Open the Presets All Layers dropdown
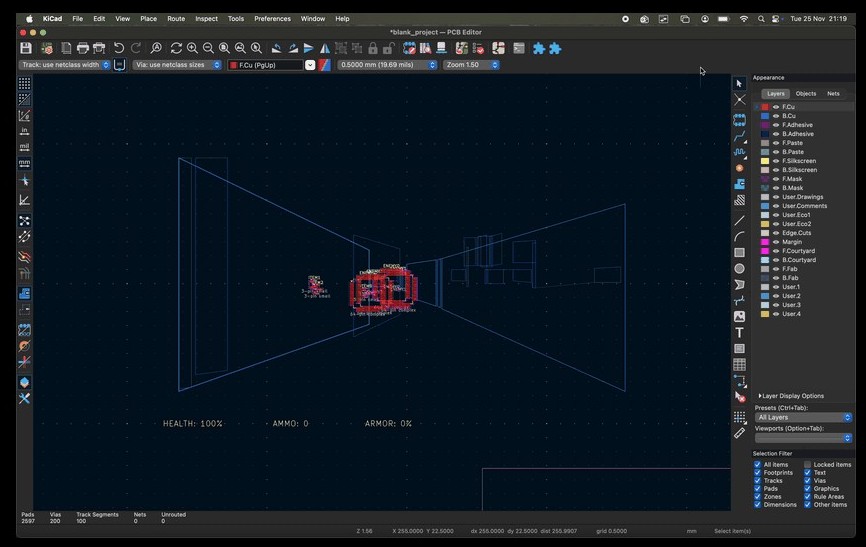 tap(803, 417)
